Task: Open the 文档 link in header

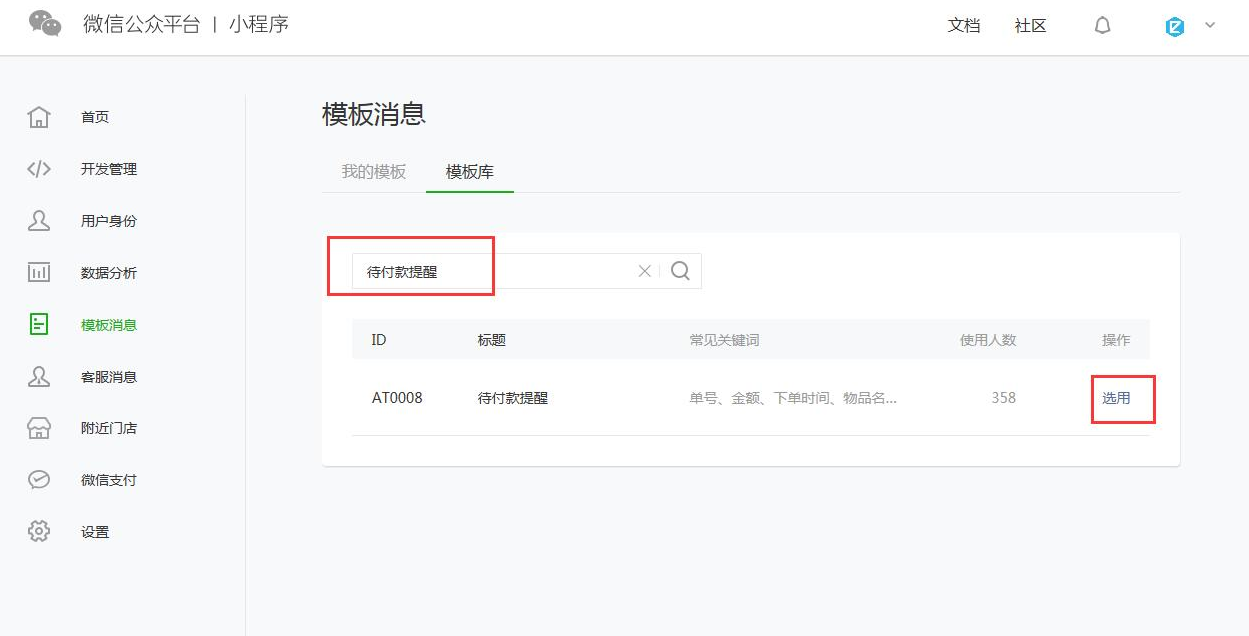Action: coord(964,26)
